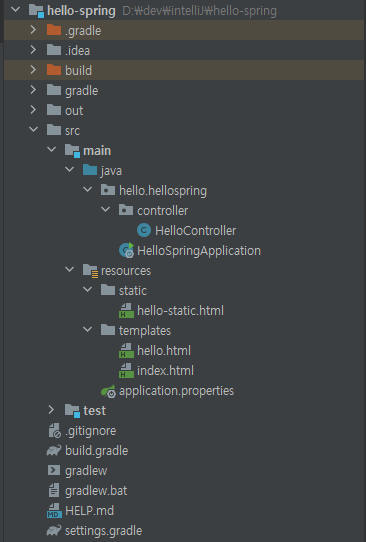The image size is (366, 542).
Task: Click the templates folder icon
Action: point(108,330)
